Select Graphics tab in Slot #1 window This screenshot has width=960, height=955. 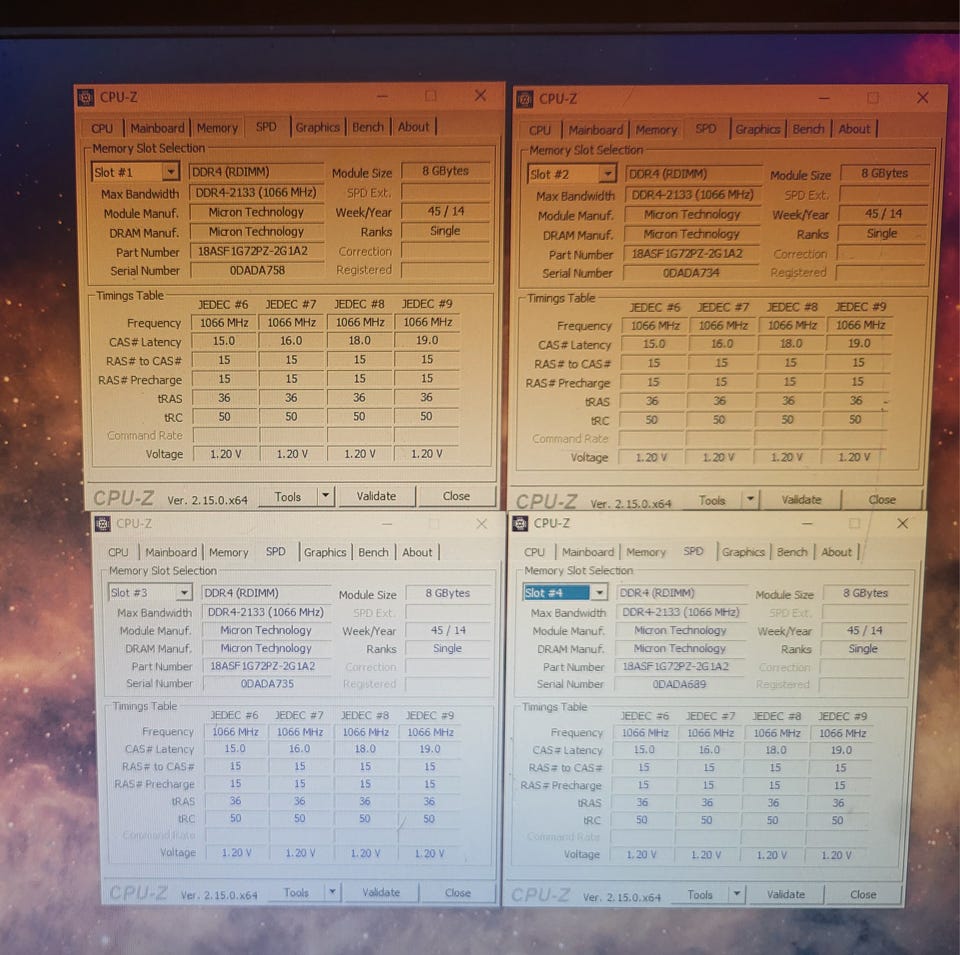coord(317,127)
